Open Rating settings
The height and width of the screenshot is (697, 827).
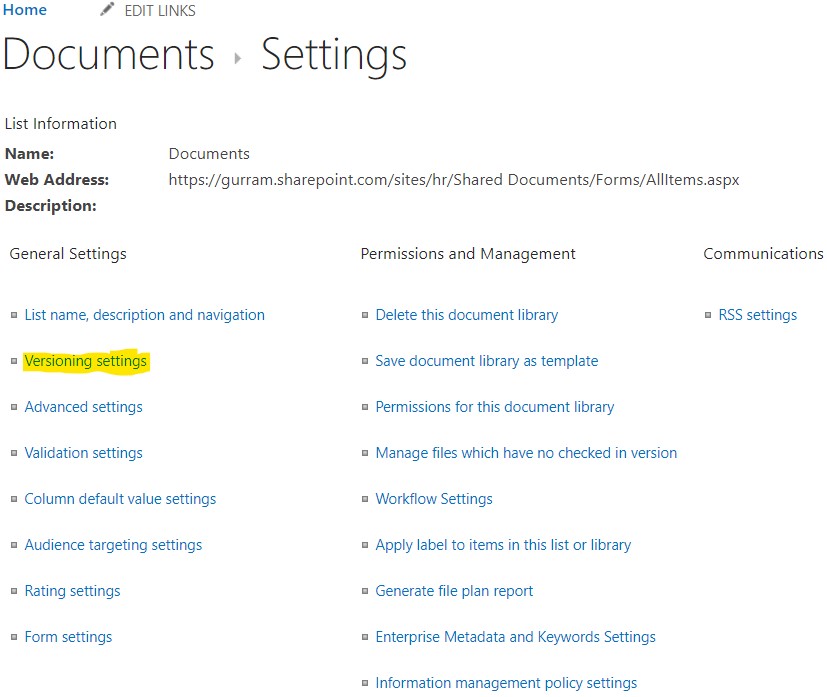72,591
